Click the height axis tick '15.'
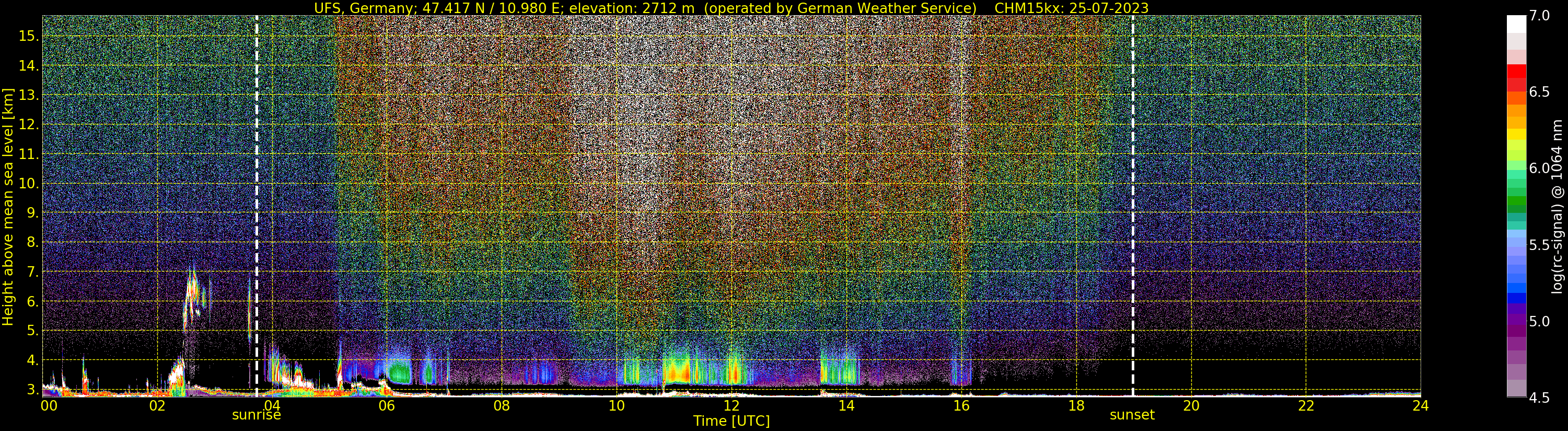This screenshot has width=1568, height=431. pos(29,36)
